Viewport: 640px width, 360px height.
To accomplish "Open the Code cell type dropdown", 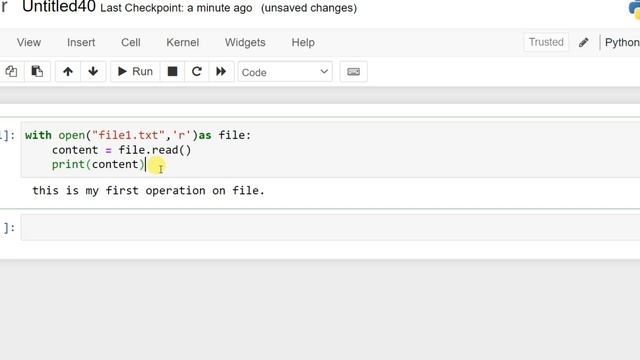I will click(285, 72).
